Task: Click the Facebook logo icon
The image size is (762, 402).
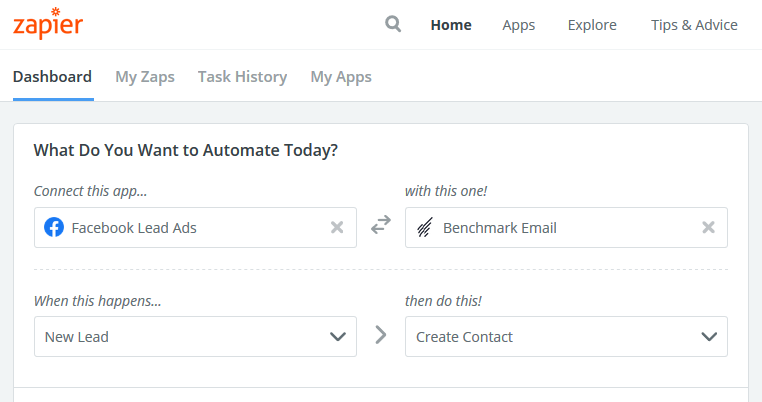Action: (54, 228)
